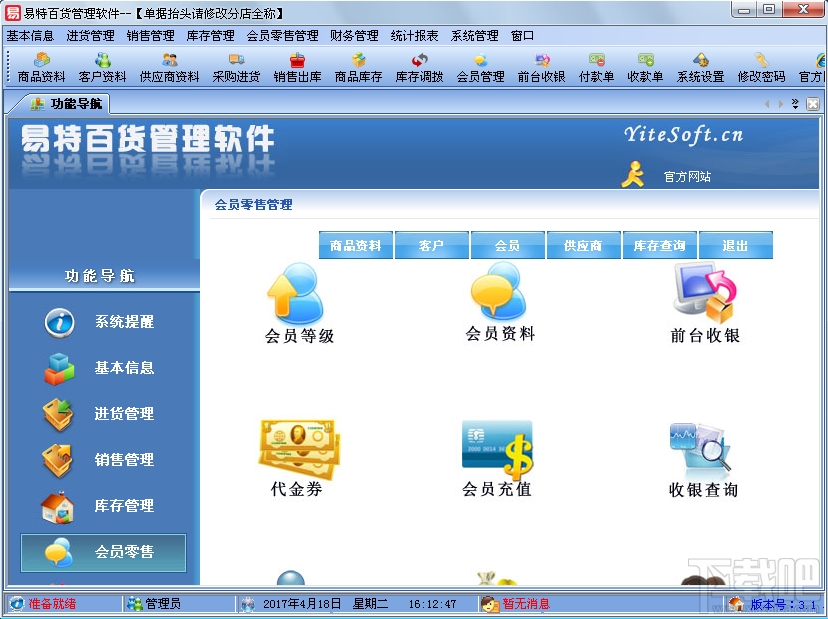828x619 pixels.
Task: Open 付款单 from the toolbar
Action: tap(596, 70)
